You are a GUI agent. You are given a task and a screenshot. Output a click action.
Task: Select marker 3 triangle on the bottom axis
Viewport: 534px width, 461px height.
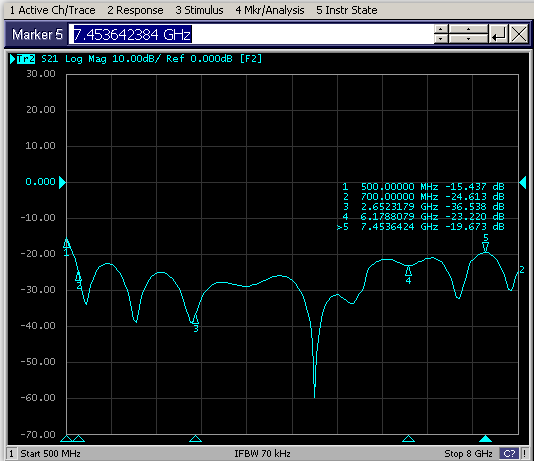195,438
